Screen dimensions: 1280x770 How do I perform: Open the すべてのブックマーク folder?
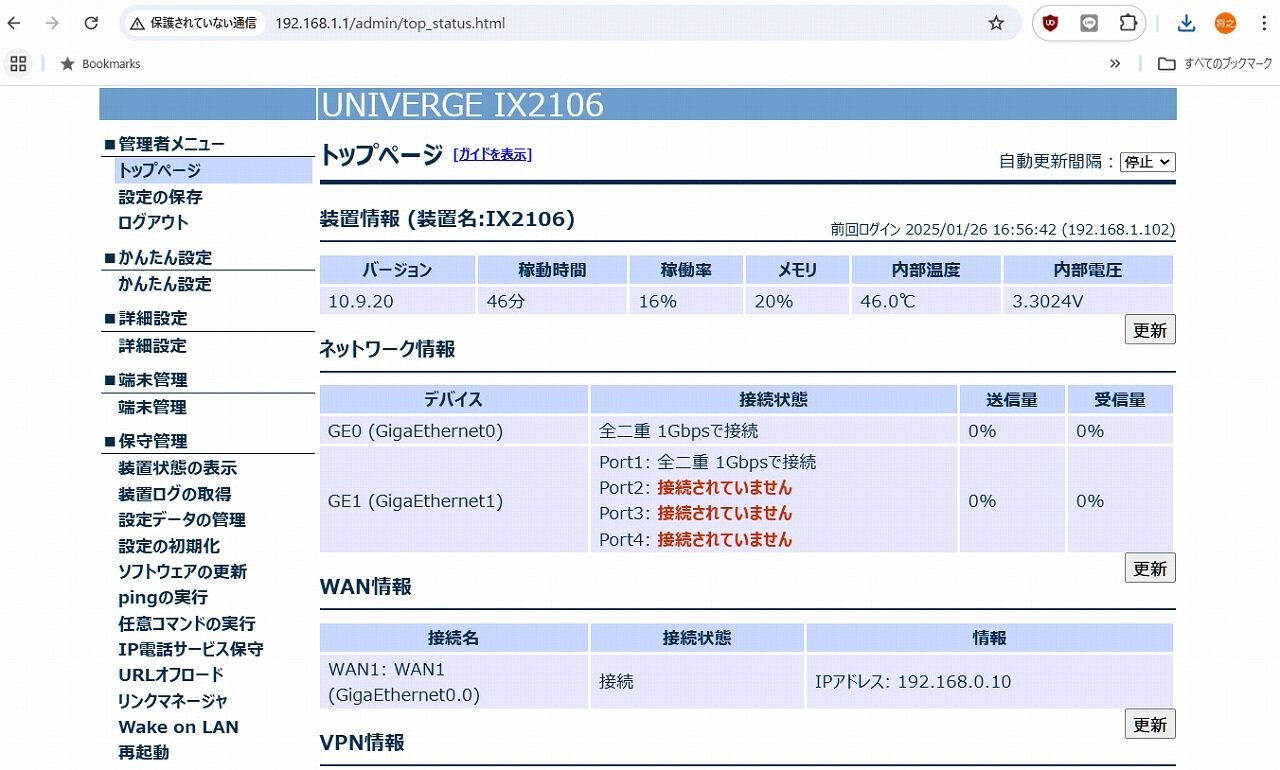pyautogui.click(x=1215, y=64)
